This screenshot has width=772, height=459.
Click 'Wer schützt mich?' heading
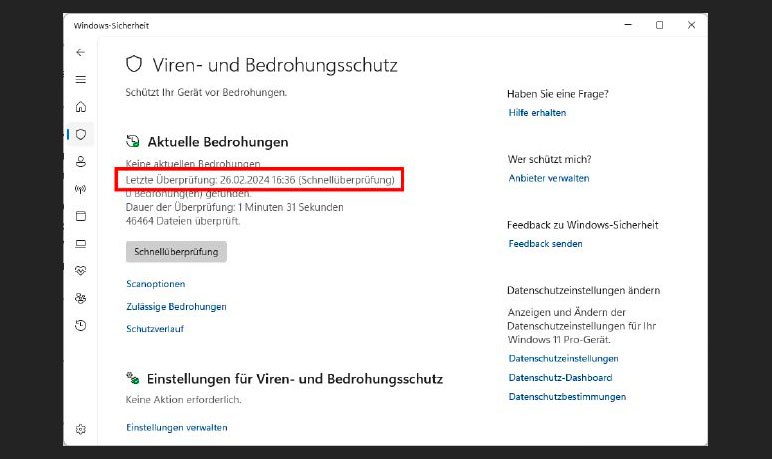click(549, 159)
